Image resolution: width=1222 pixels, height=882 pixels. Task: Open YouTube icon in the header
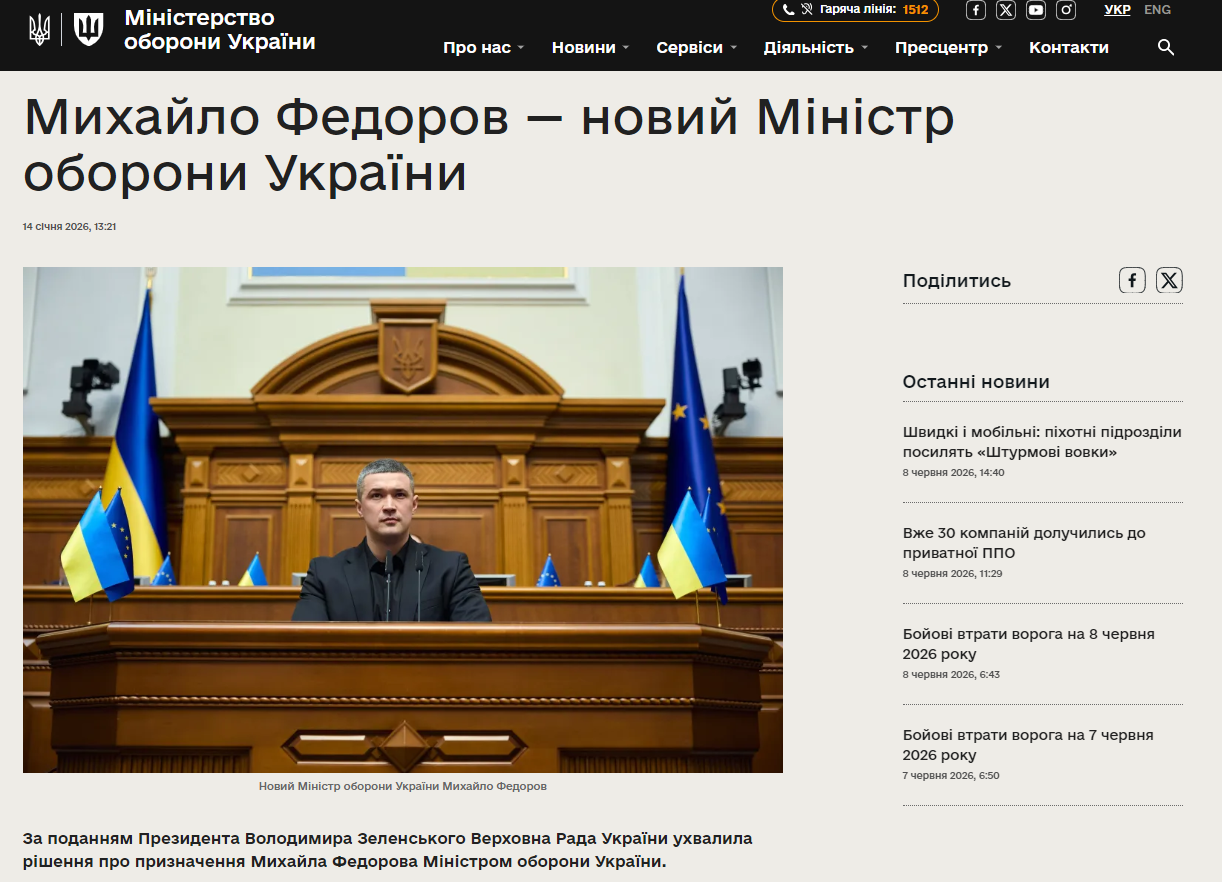click(x=1036, y=10)
